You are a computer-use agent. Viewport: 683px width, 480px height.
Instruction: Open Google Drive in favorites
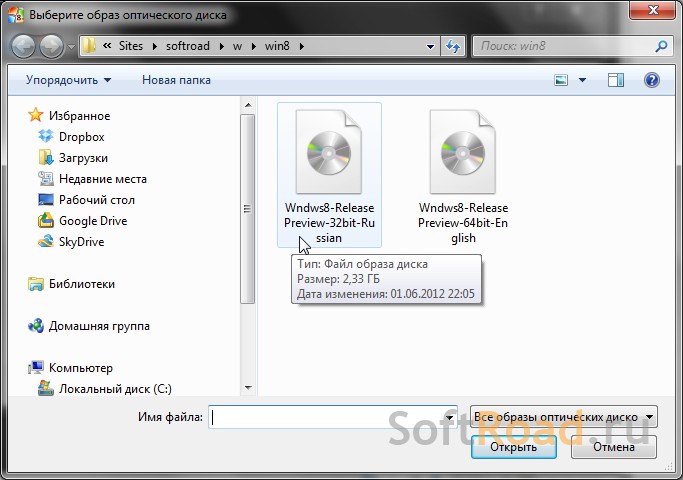click(93, 221)
